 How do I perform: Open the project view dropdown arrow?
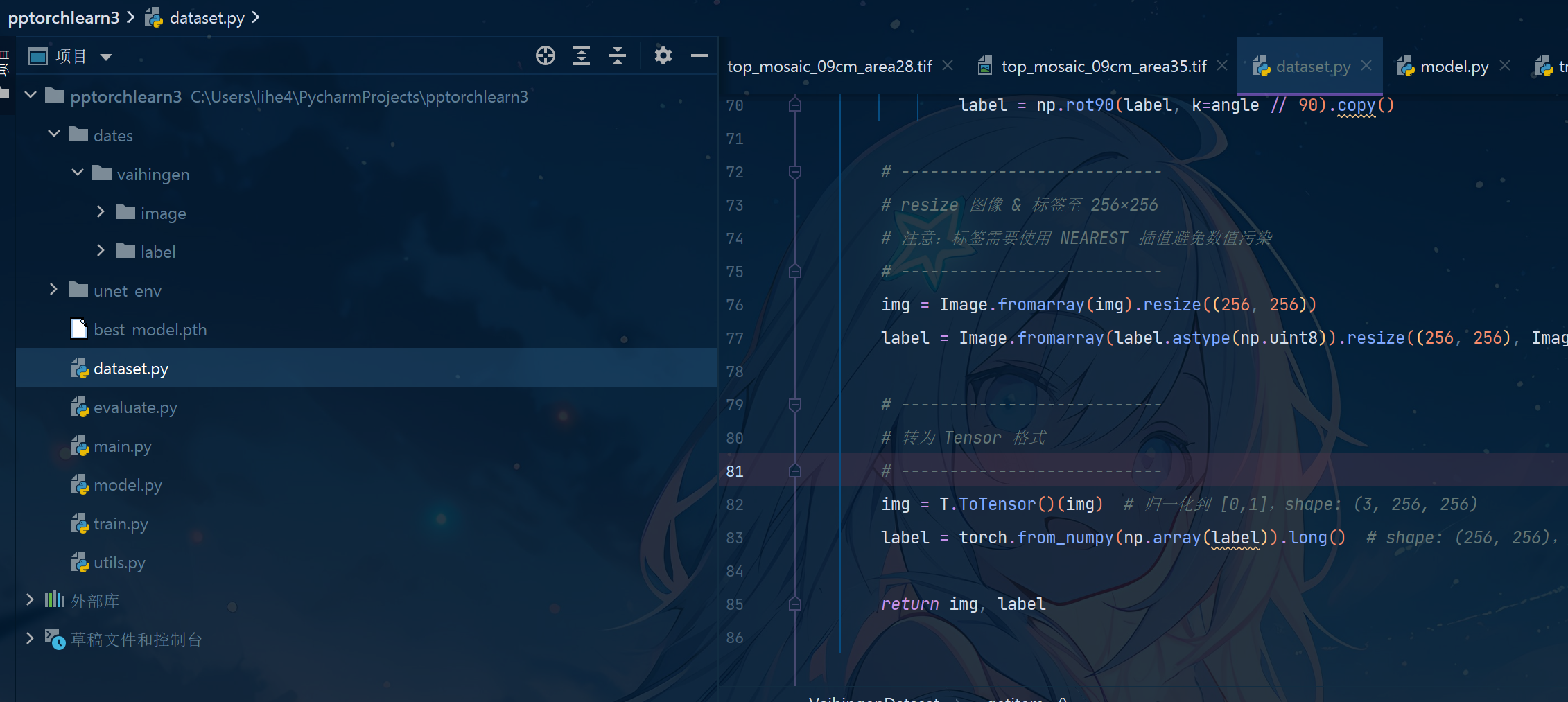click(106, 57)
